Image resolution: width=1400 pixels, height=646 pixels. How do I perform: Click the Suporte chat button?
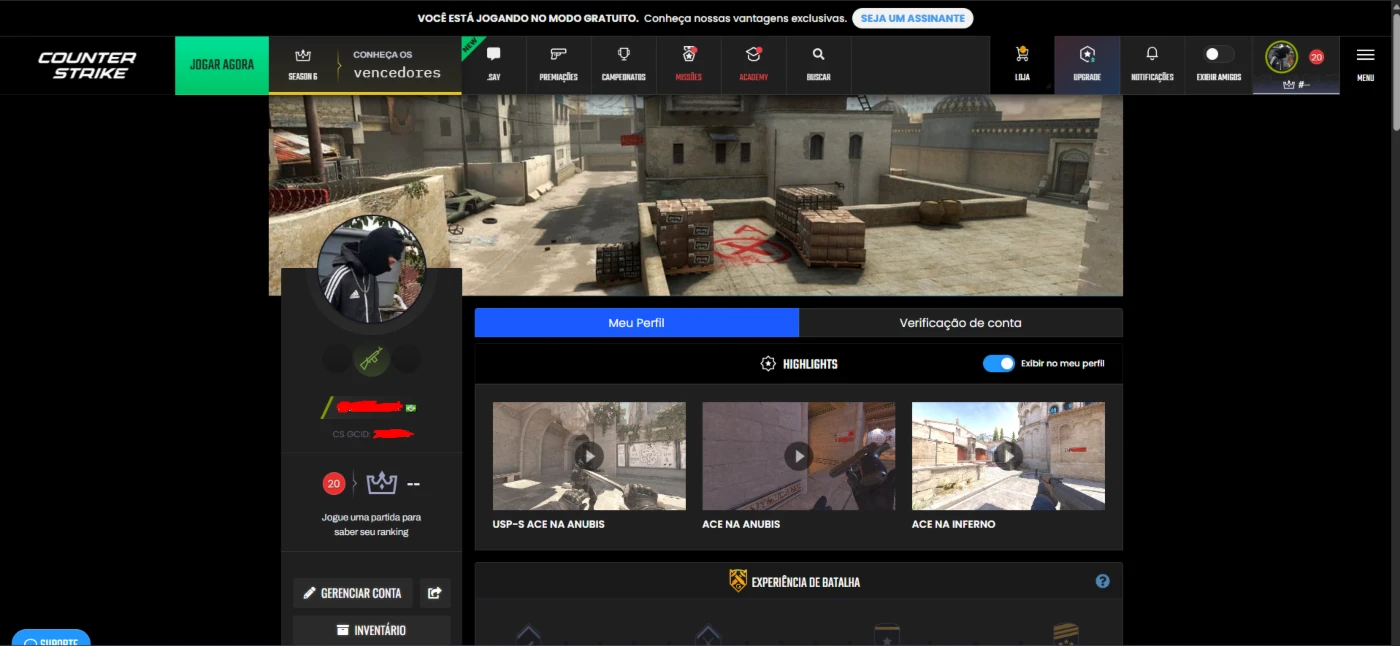click(x=51, y=638)
